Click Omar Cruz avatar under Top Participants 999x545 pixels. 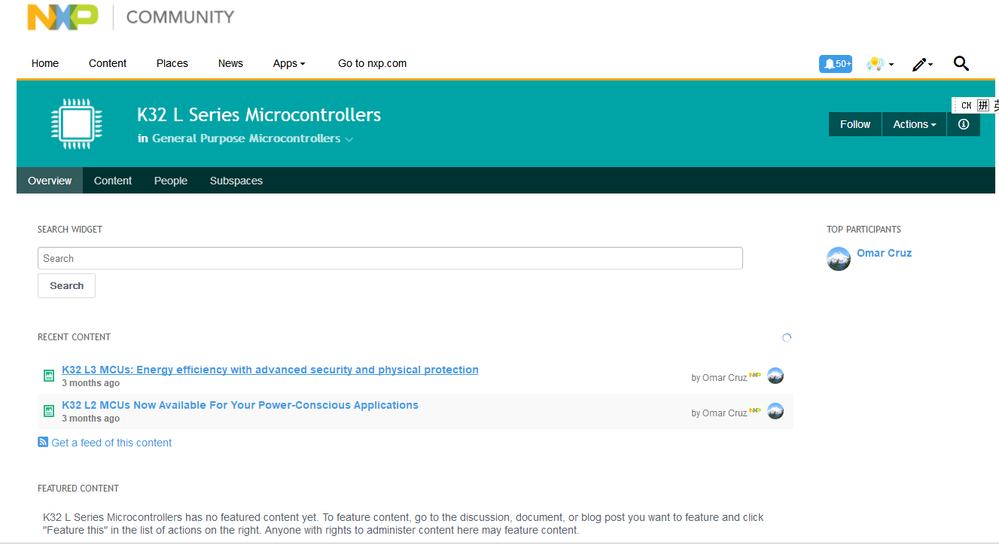[838, 259]
